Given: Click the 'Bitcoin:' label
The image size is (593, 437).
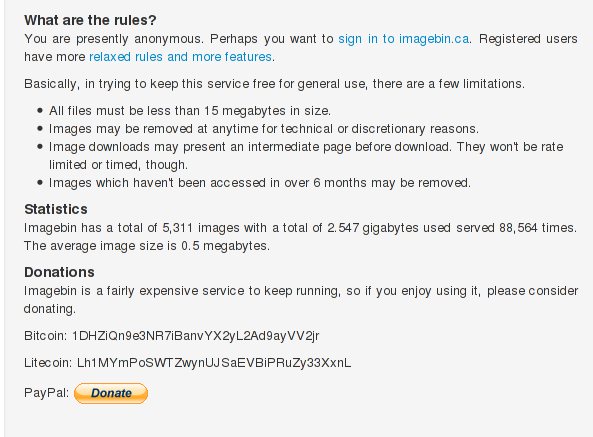Looking at the screenshot, I should tap(45, 336).
